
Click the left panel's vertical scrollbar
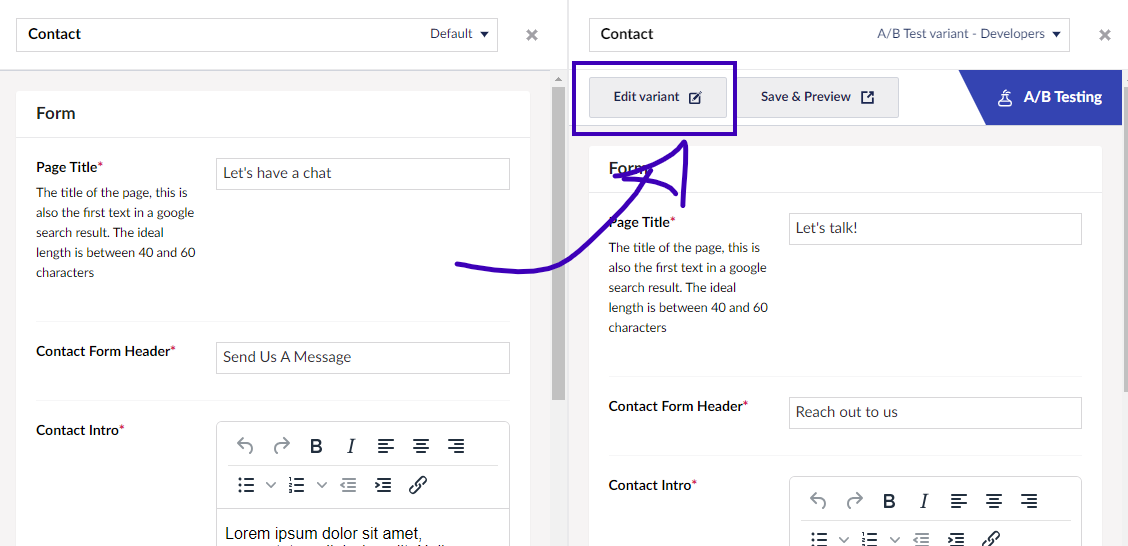coord(558,240)
